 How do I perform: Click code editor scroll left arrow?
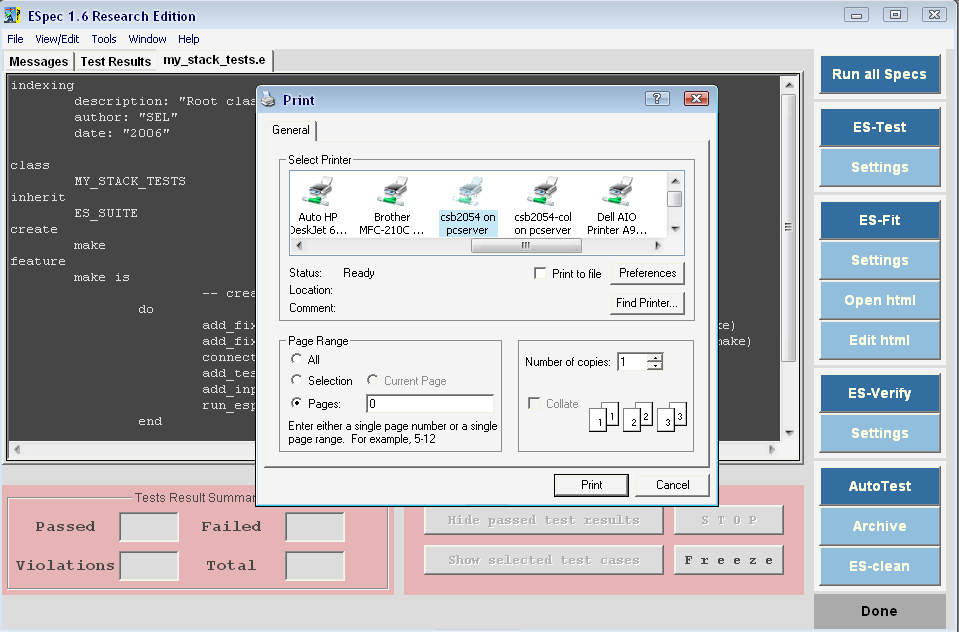click(17, 449)
